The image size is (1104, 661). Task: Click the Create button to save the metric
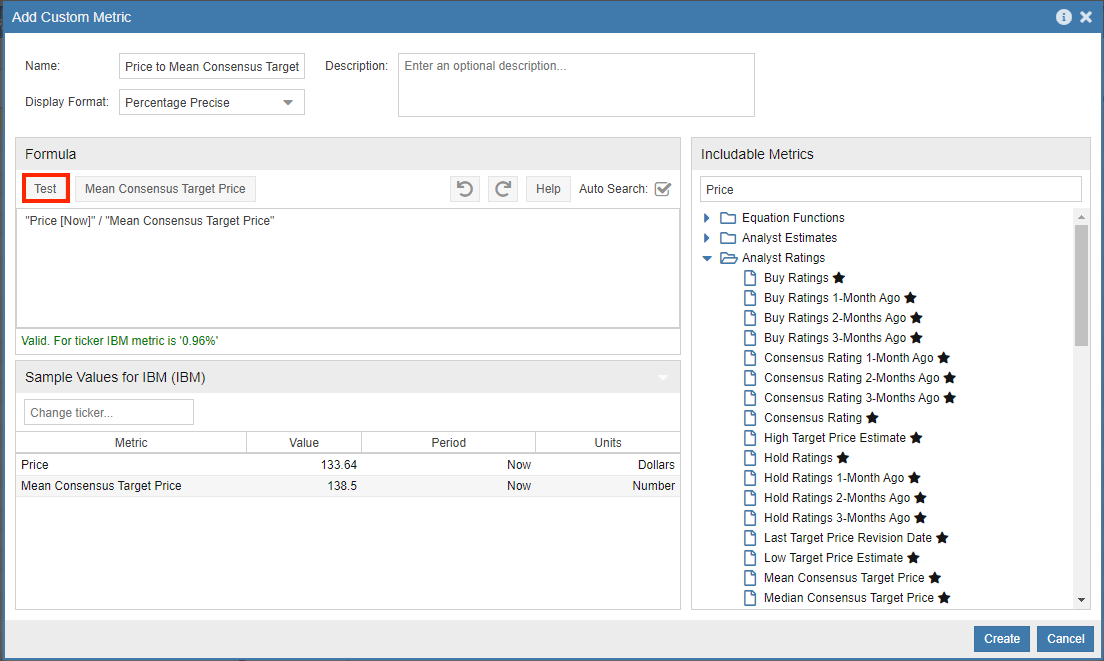[1001, 638]
